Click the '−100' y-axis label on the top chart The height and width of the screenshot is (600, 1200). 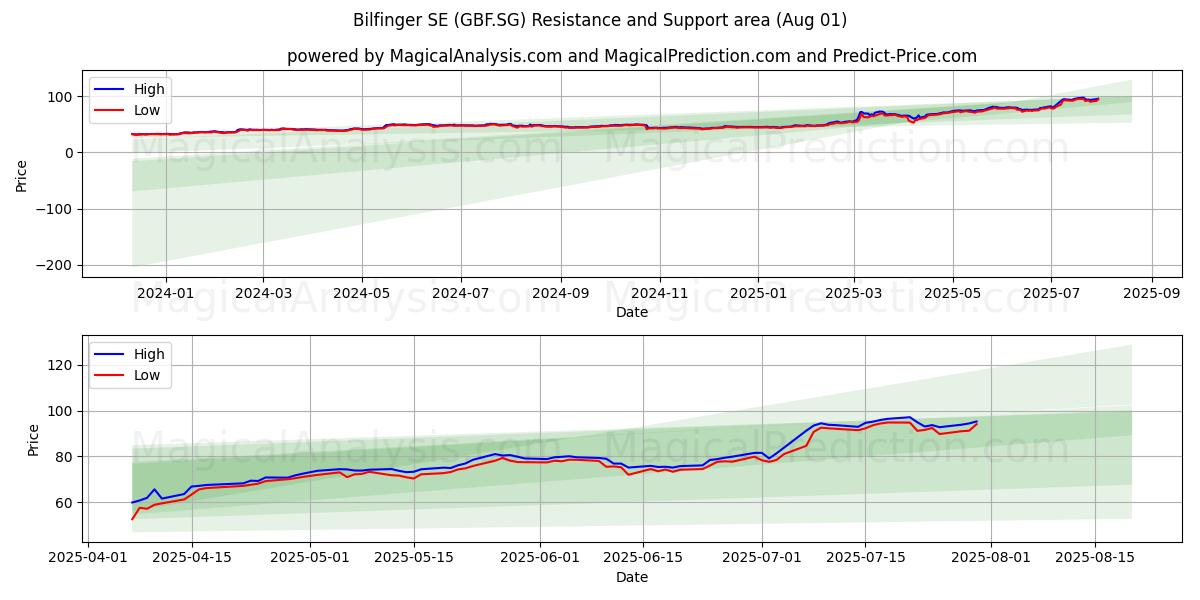coord(55,209)
